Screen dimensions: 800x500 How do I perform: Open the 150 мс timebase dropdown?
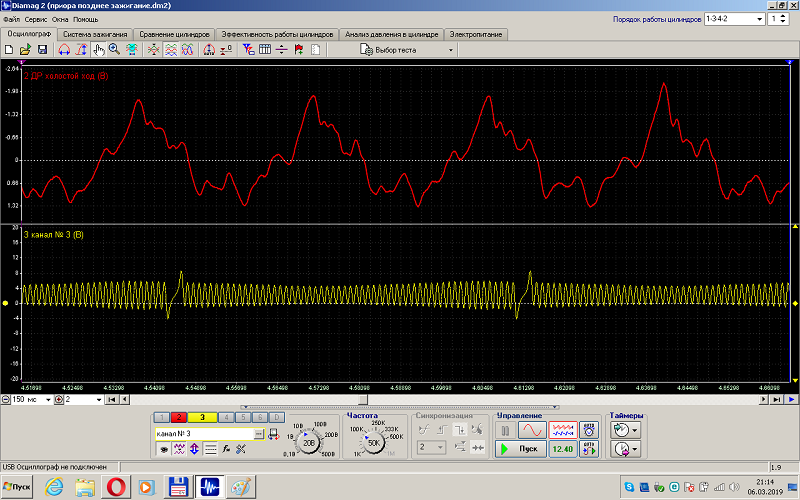(47, 399)
